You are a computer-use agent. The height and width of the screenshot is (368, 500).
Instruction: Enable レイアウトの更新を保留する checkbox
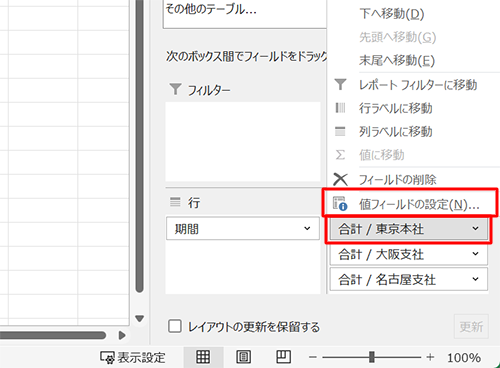[175, 326]
